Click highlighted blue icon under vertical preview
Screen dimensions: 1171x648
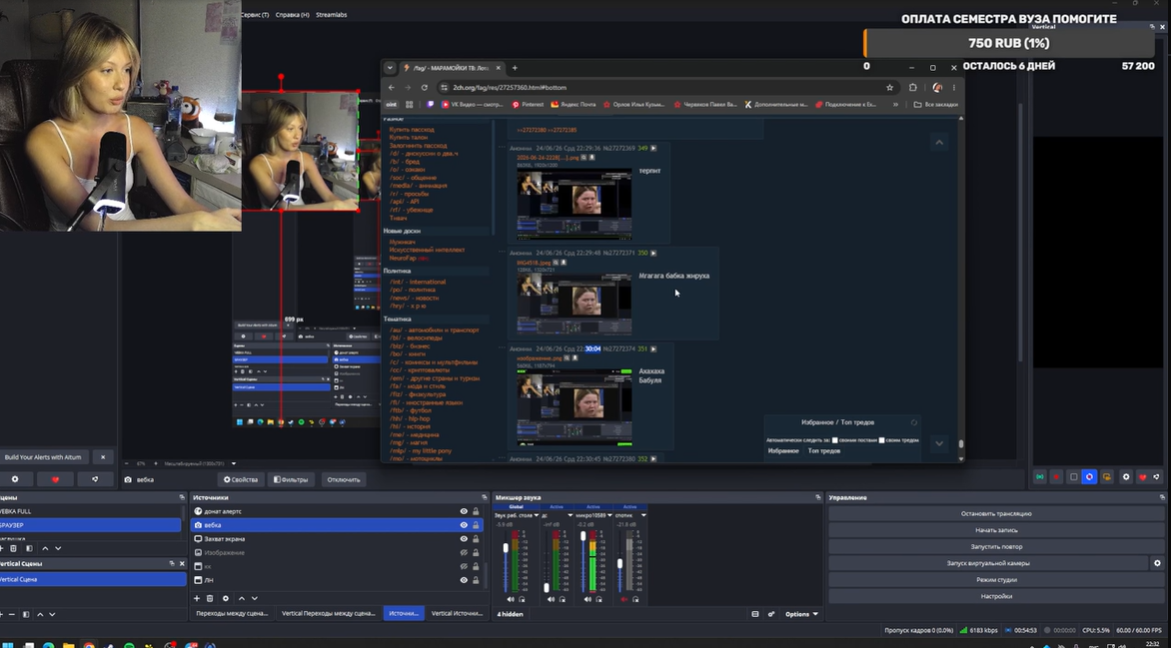1089,476
